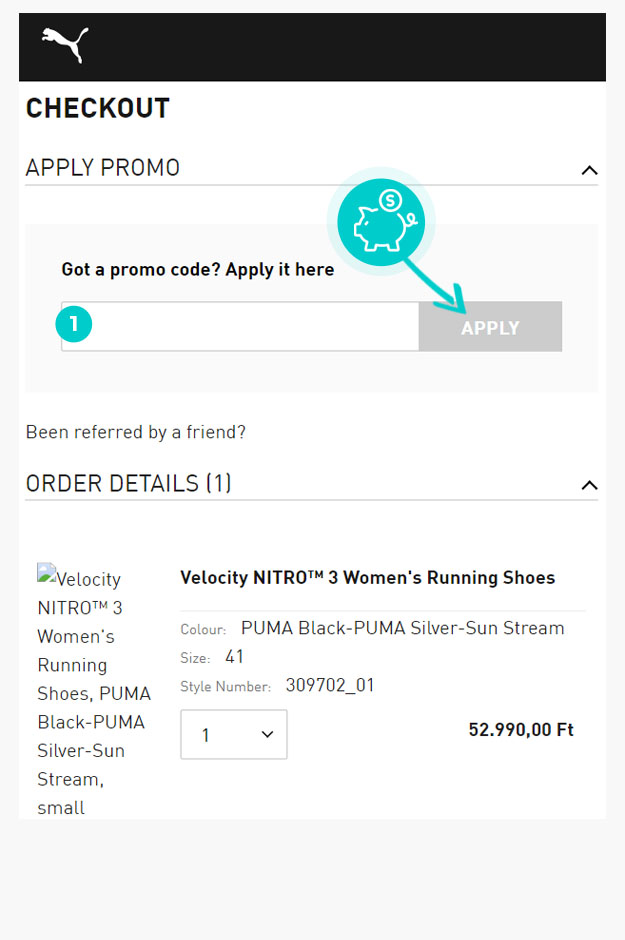This screenshot has height=940, width=625.
Task: Open the quantity dropdown showing 1
Action: 234,734
